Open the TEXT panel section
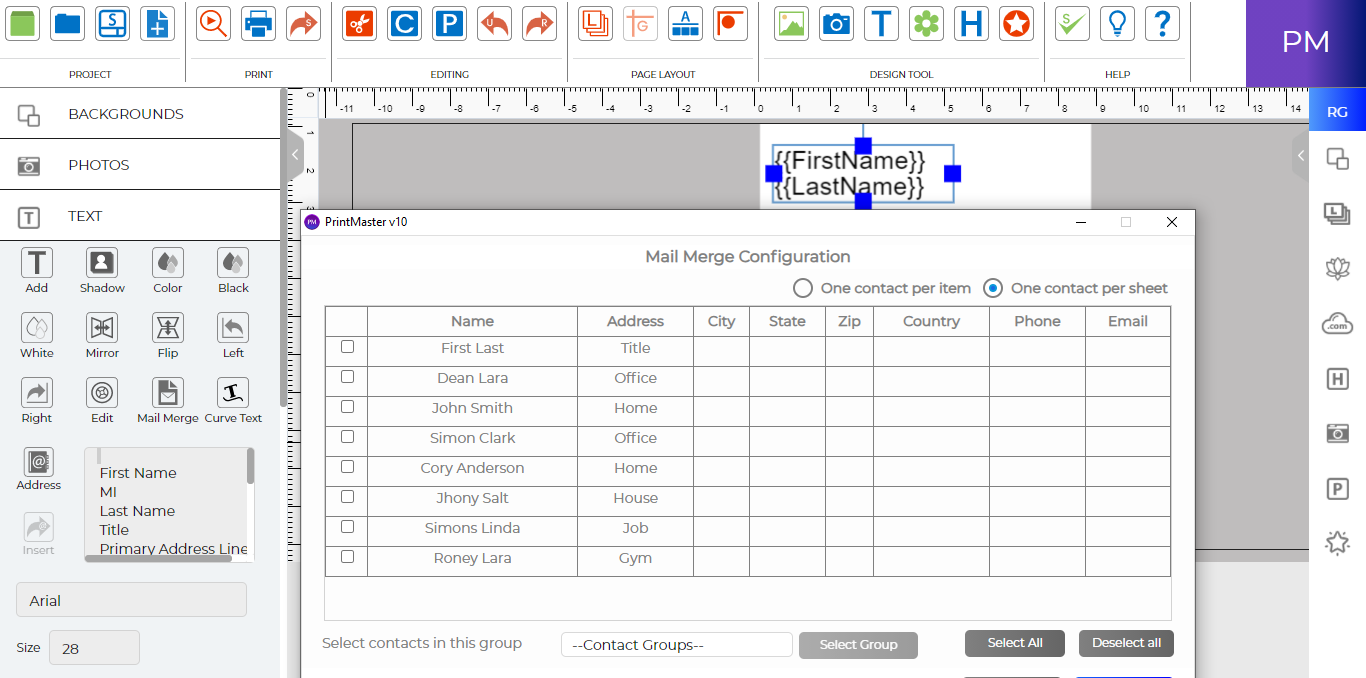Screen dimensions: 1366x678 pyautogui.click(x=140, y=216)
